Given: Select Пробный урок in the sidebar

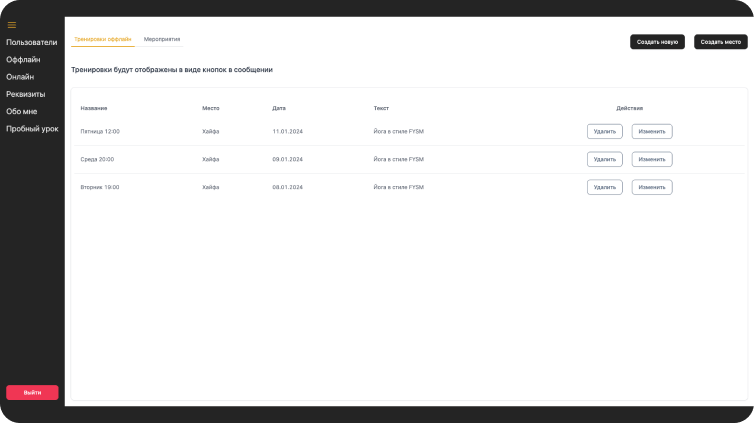Looking at the screenshot, I should 32,129.
